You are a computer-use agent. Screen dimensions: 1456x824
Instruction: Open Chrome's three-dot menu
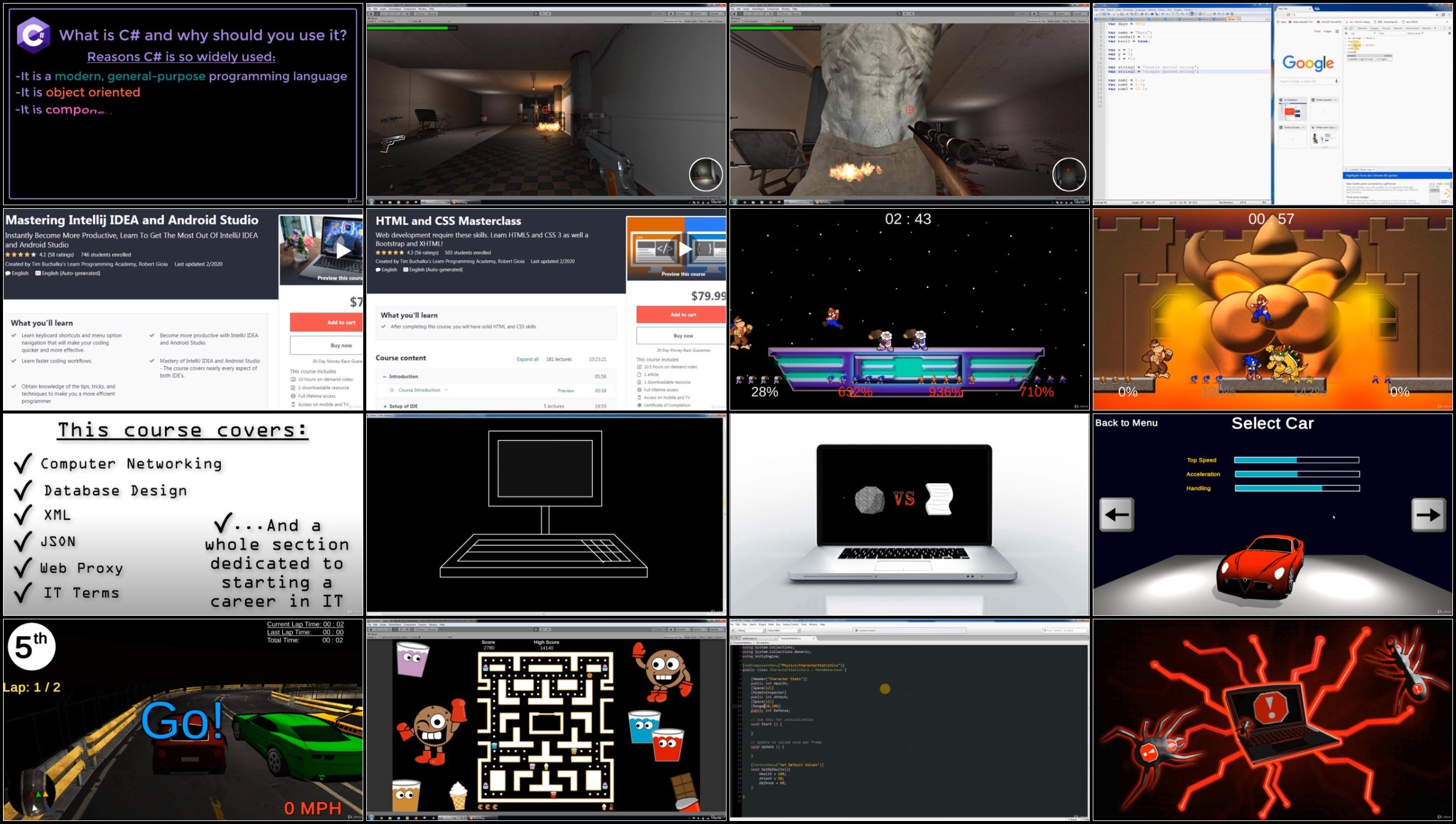coord(1449,14)
